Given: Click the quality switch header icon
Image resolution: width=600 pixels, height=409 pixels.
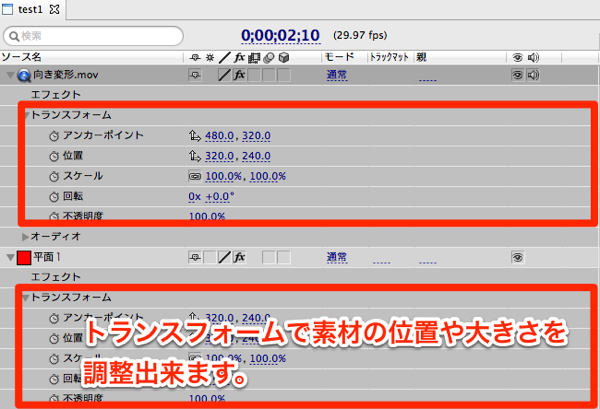Looking at the screenshot, I should 225,57.
